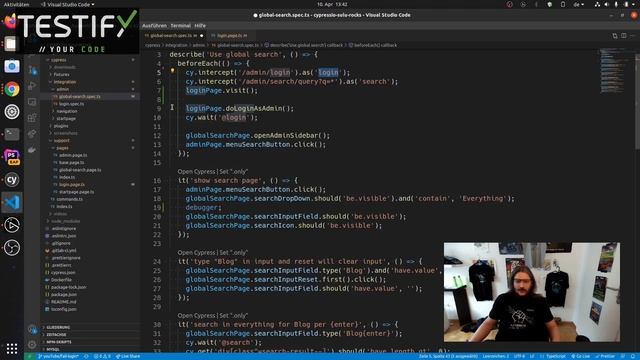Launch Firefox from the dock
This screenshot has height=360, width=640.
click(11, 21)
